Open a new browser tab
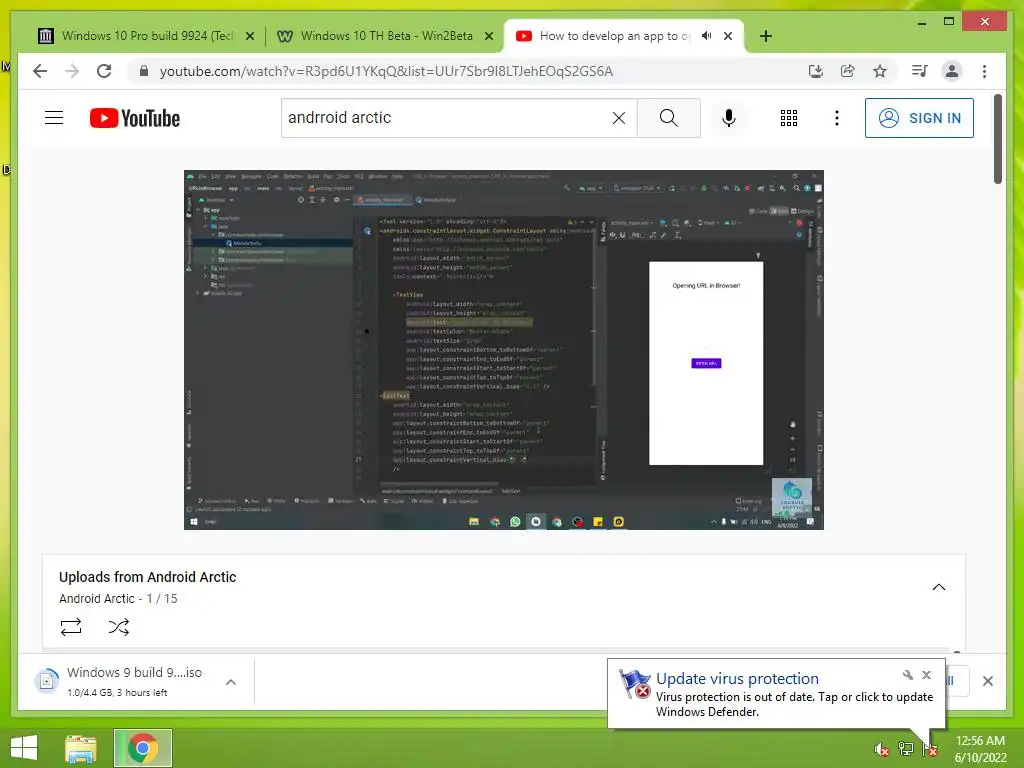 tap(766, 36)
